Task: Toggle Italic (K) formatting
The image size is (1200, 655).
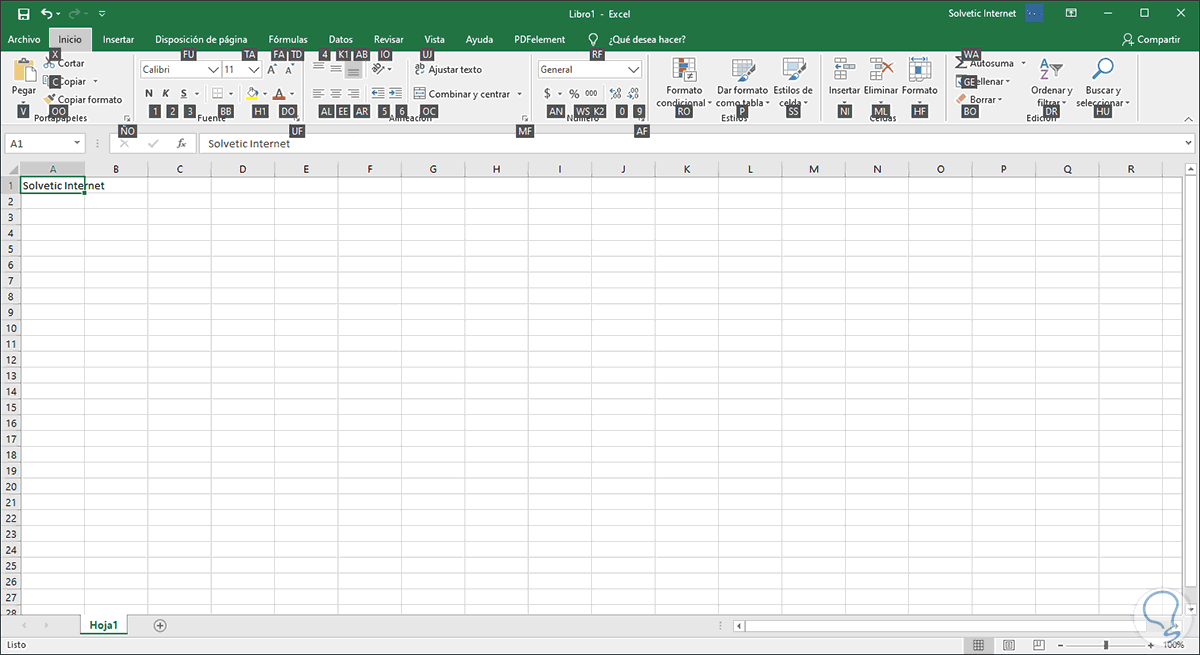Action: (x=166, y=94)
